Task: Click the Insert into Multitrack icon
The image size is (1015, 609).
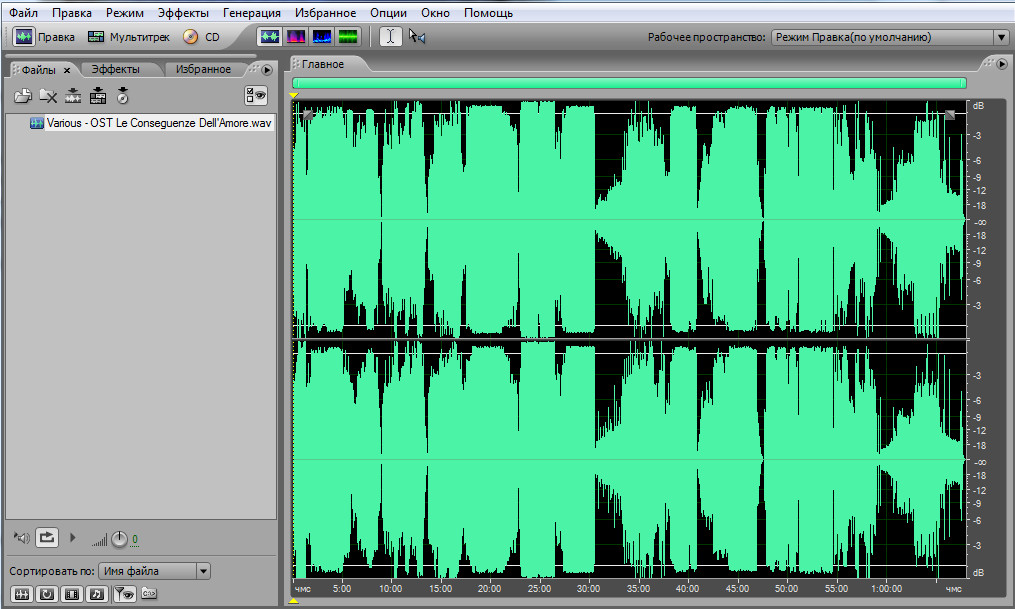Action: [73, 96]
